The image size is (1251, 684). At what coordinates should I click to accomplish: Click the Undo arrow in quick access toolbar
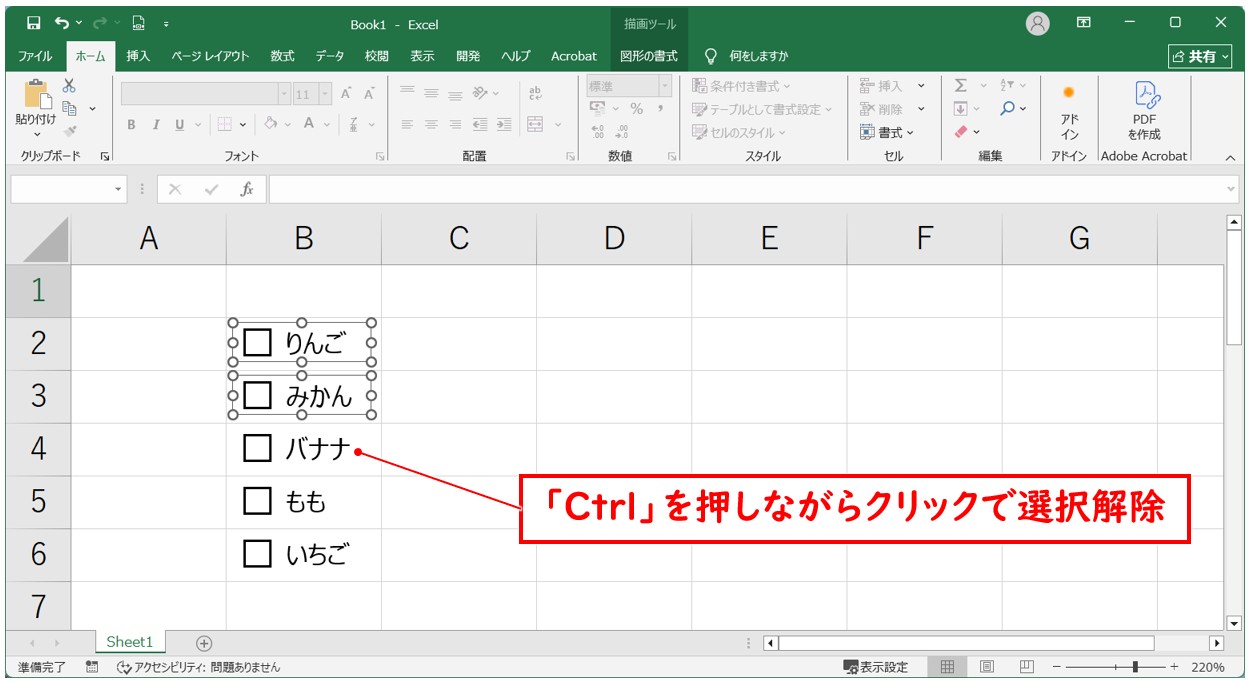pos(63,23)
